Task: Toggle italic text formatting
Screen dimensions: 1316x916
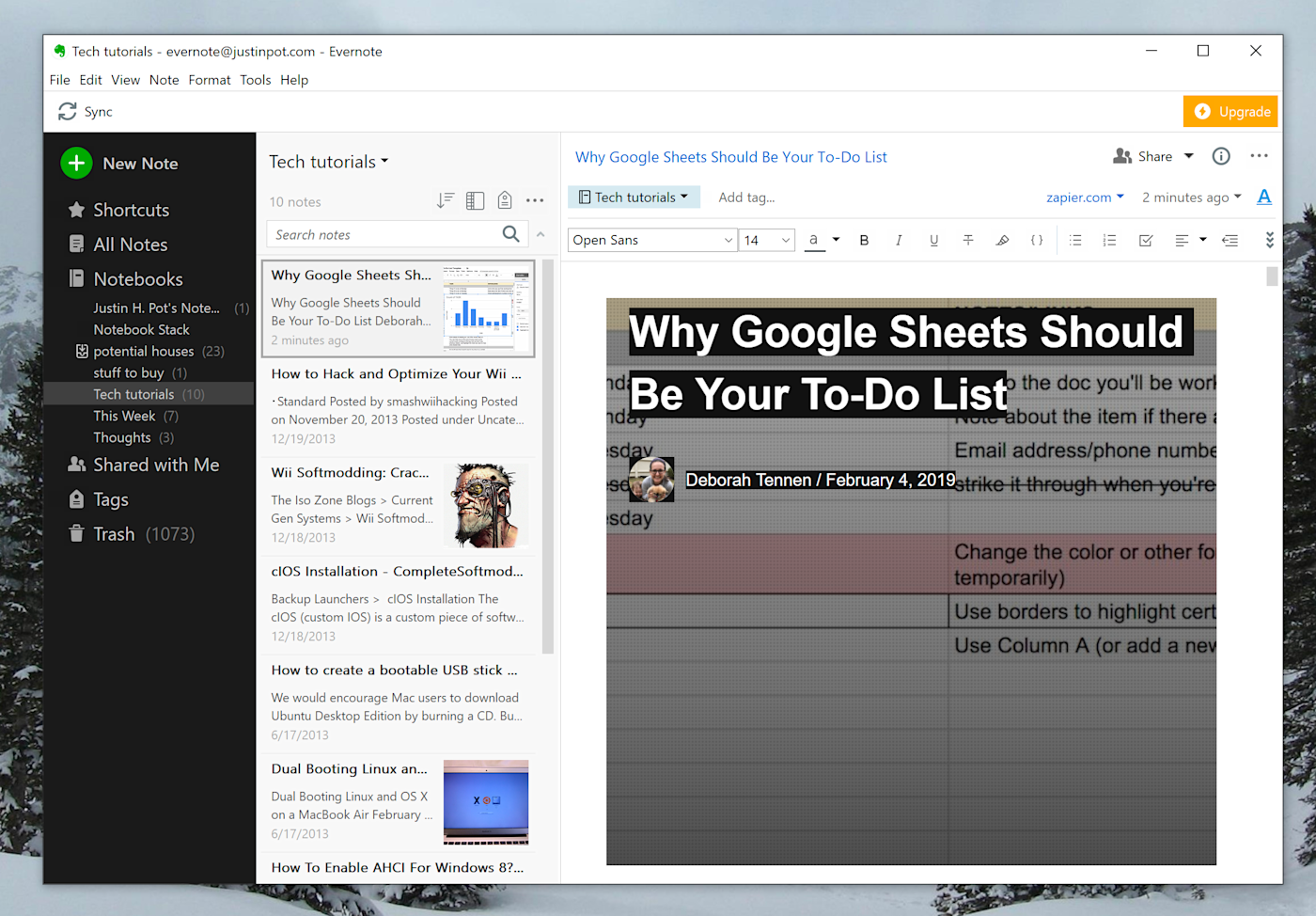Action: tap(899, 241)
